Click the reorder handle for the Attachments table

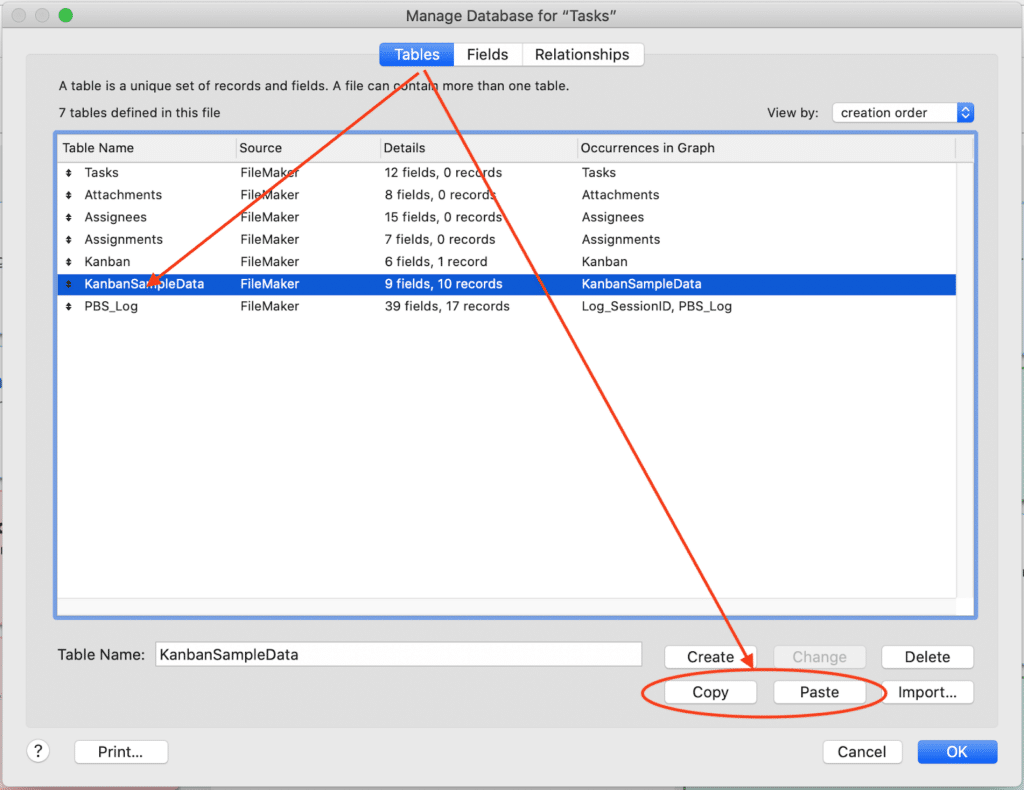point(69,195)
